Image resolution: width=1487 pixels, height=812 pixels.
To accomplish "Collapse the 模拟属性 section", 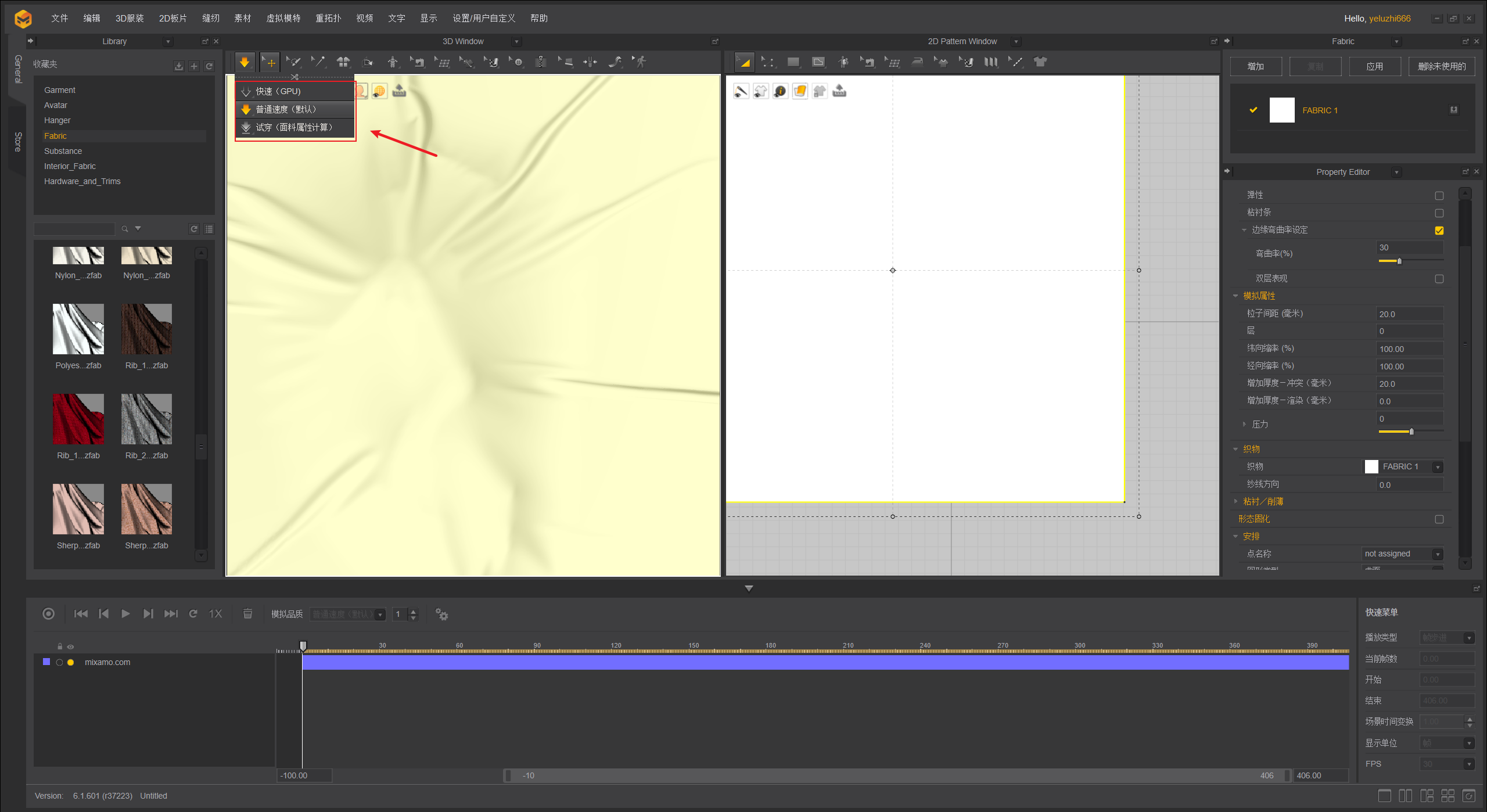I will (1235, 296).
